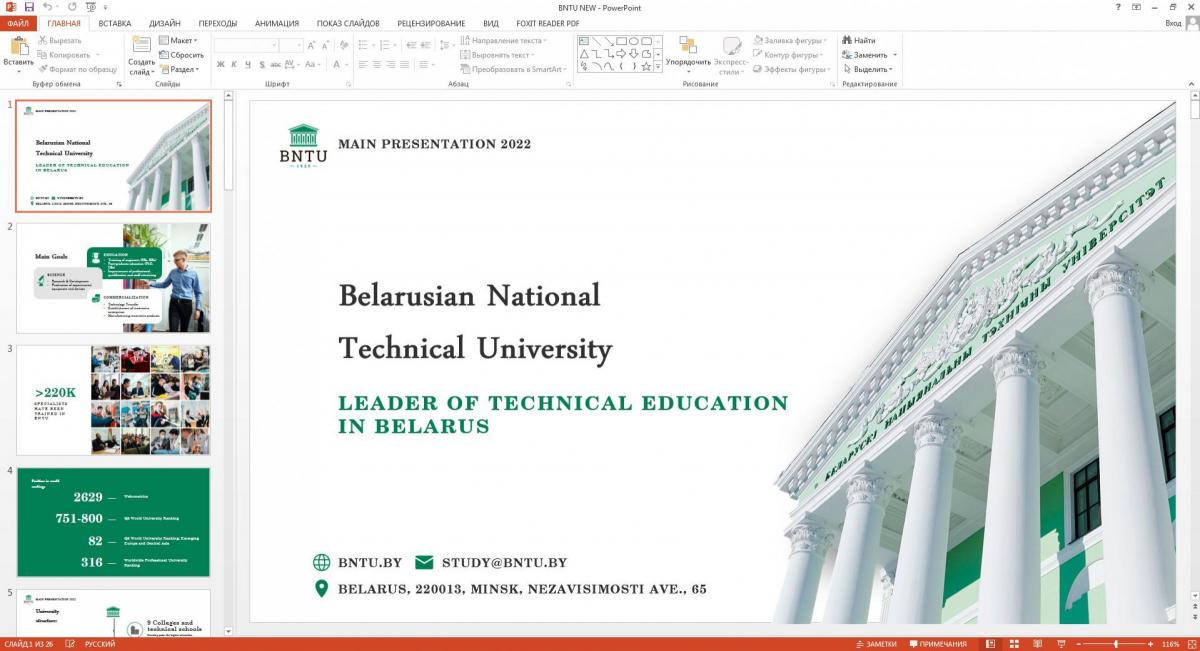
Task: Clear all formatting with the eraser icon
Action: click(x=343, y=45)
